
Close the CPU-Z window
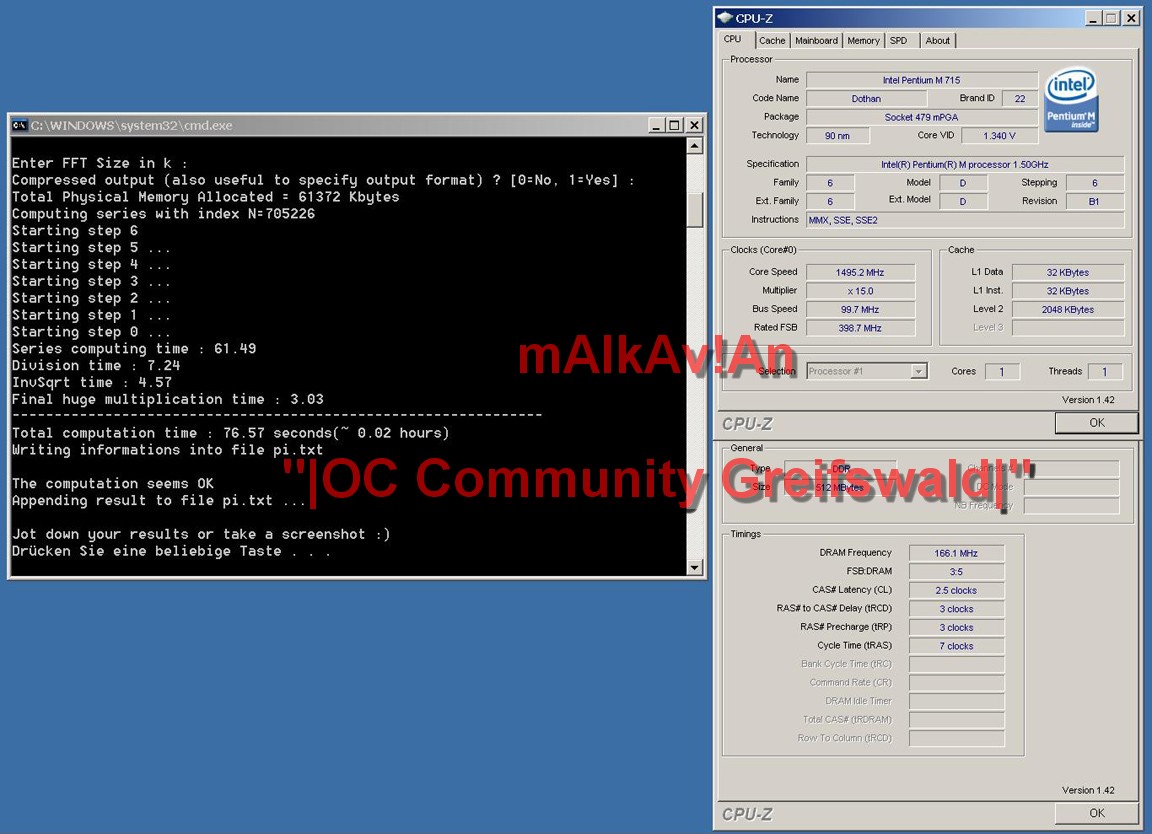pos(1131,18)
